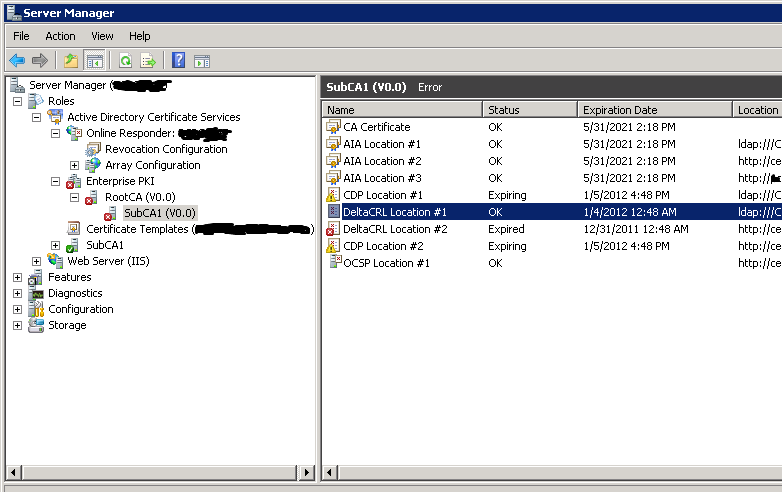
Task: Expand the Features node
Action: 17,278
